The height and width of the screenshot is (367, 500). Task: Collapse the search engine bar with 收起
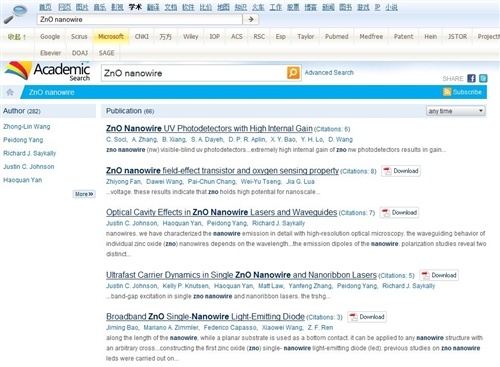(17, 37)
